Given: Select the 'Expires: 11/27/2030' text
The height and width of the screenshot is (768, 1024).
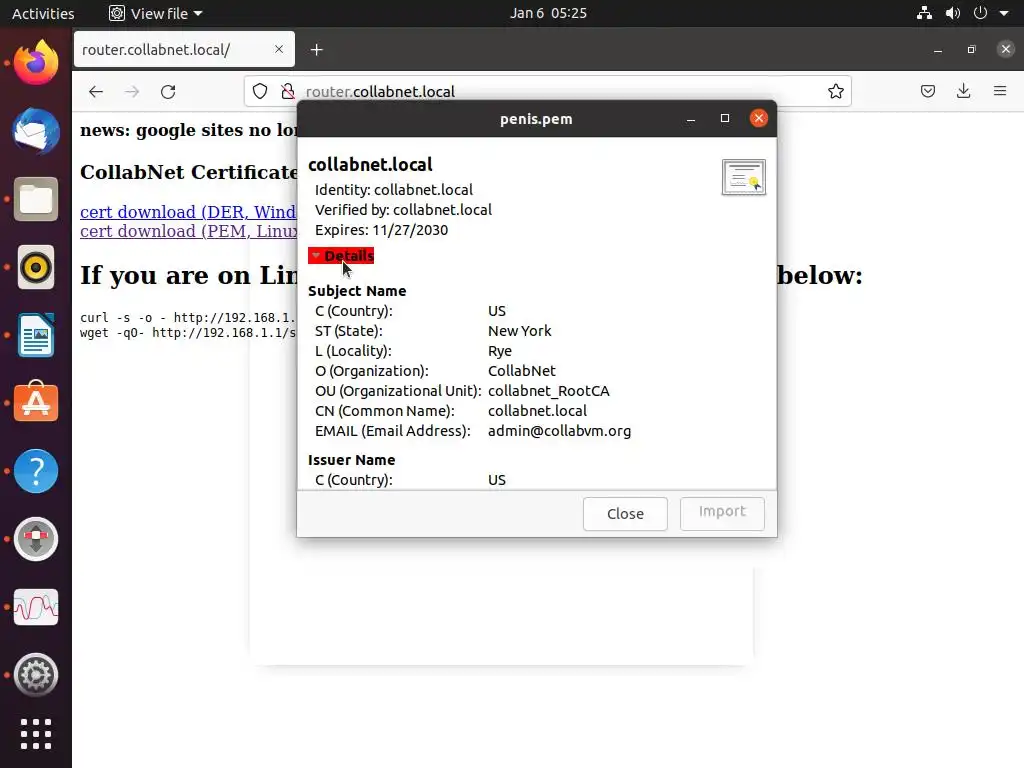Looking at the screenshot, I should 381,230.
